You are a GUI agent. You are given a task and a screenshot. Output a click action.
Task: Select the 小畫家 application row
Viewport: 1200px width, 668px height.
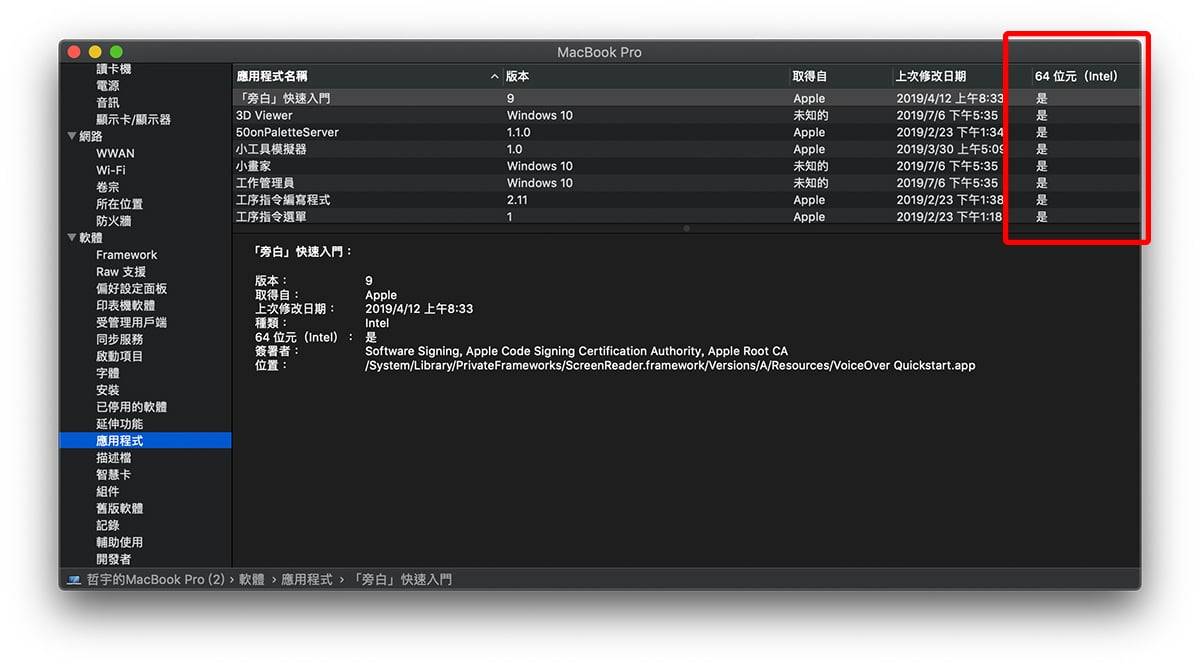coord(686,166)
